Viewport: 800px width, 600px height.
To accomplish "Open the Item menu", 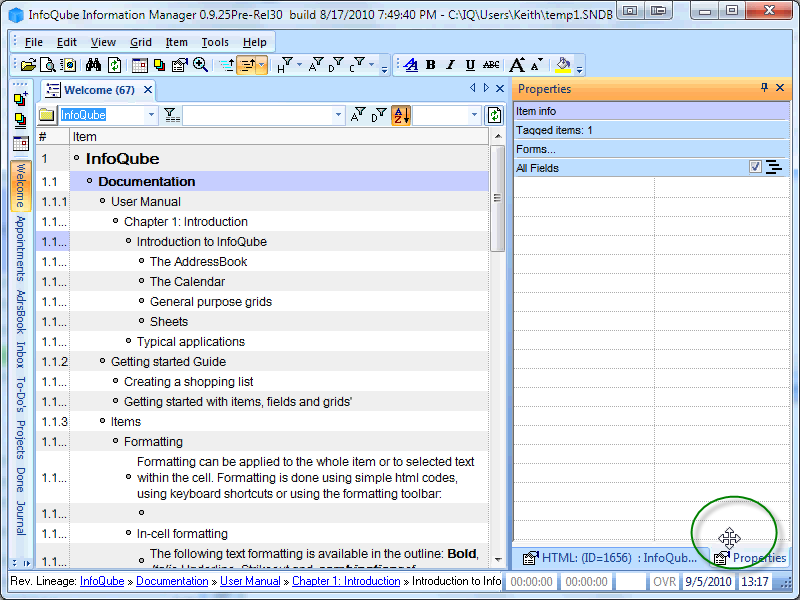I will (x=177, y=42).
